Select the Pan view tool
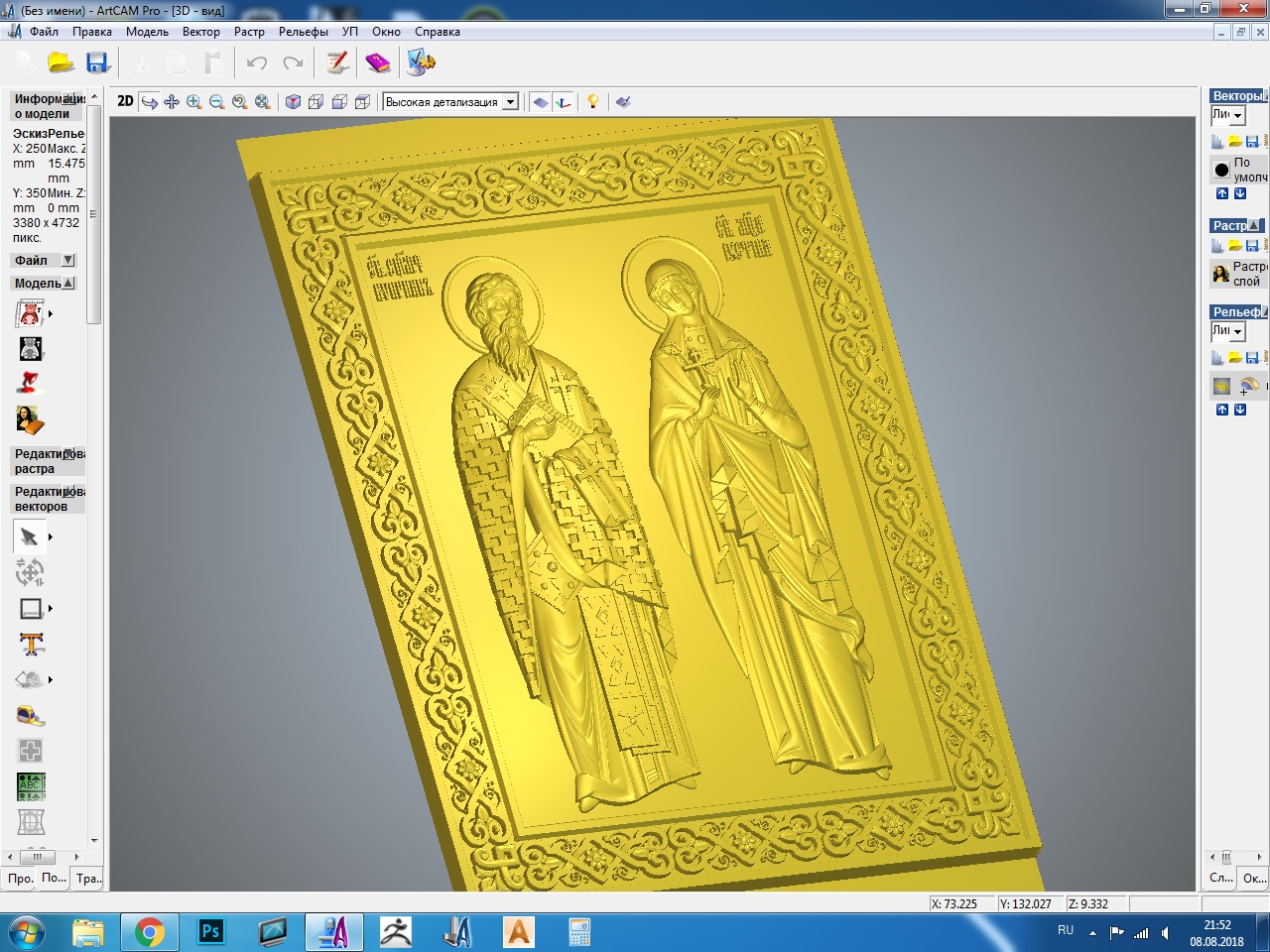Viewport: 1270px width, 952px height. coord(172,102)
